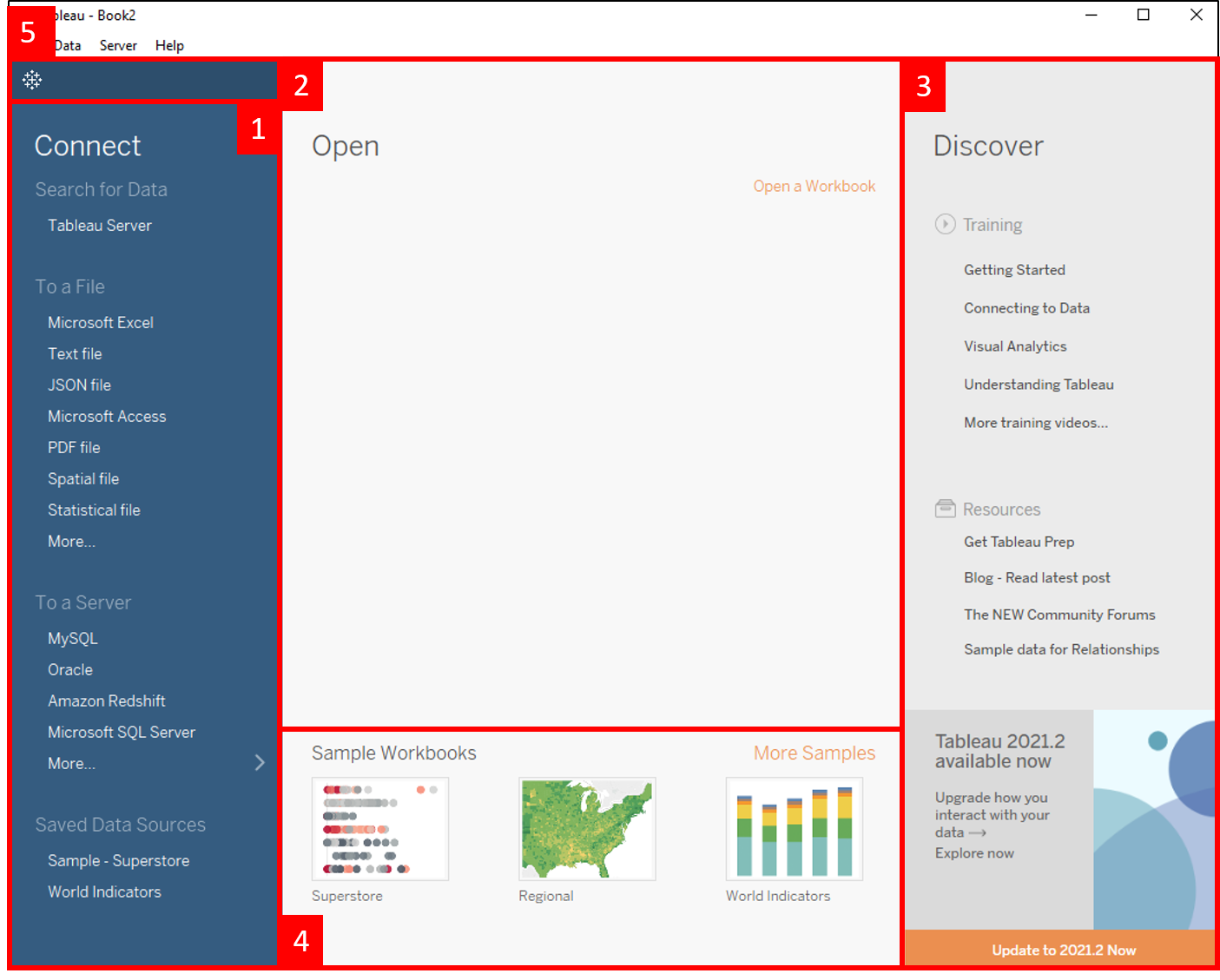The width and height of the screenshot is (1220, 980).
Task: Connect to a Microsoft Excel file
Action: click(x=101, y=322)
